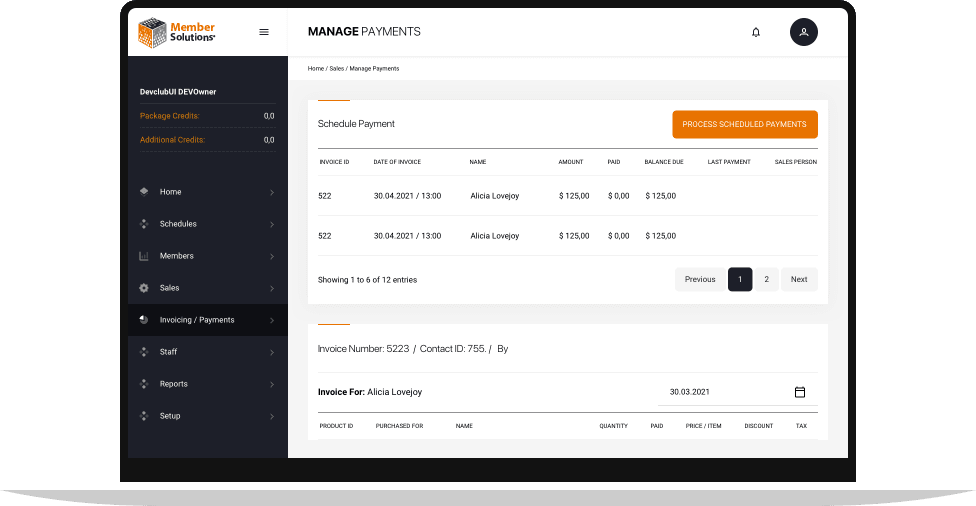The image size is (976, 506).
Task: Click the Staff sidebar icon
Action: [144, 352]
